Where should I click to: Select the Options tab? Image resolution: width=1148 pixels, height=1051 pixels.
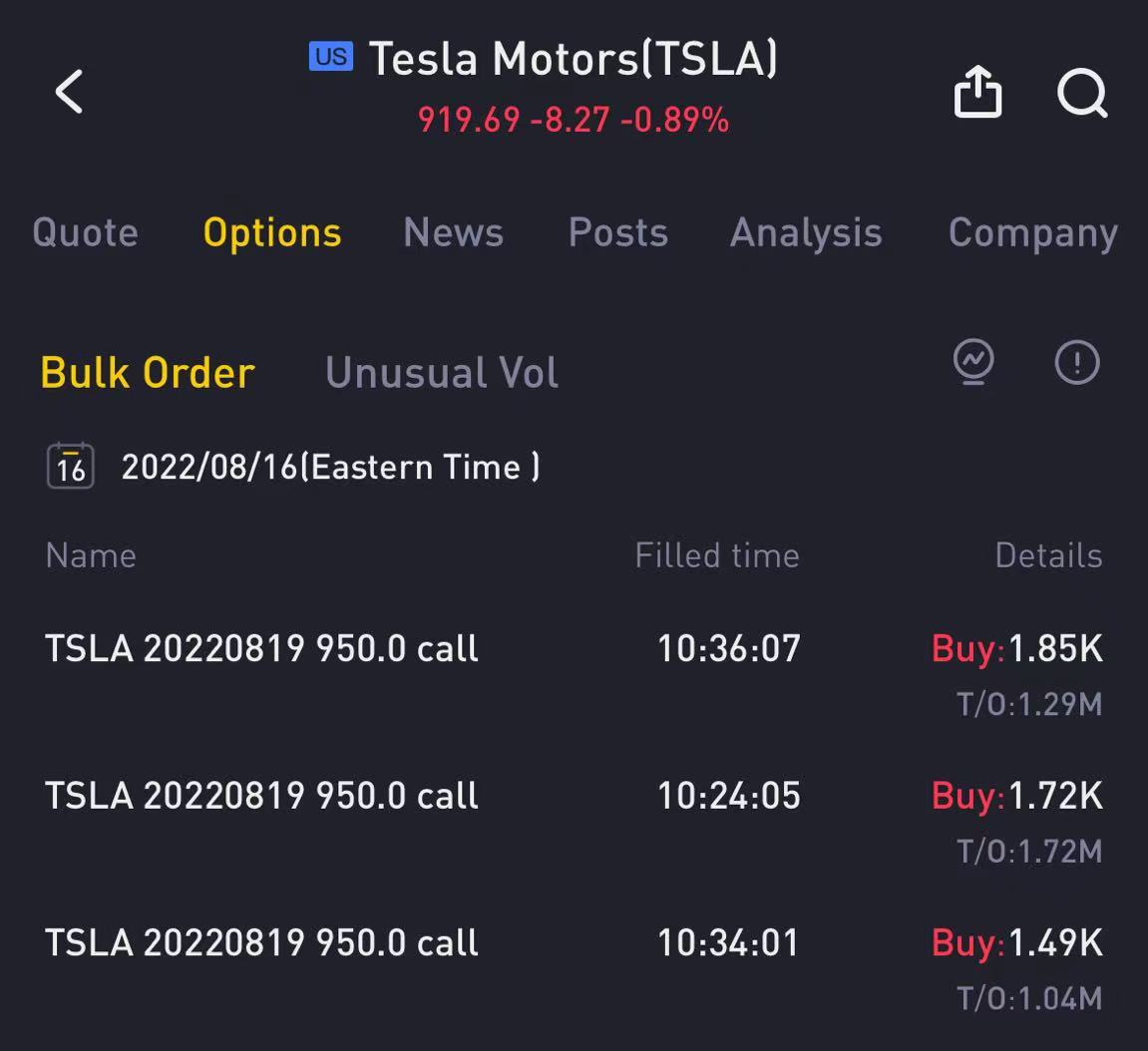[x=272, y=233]
